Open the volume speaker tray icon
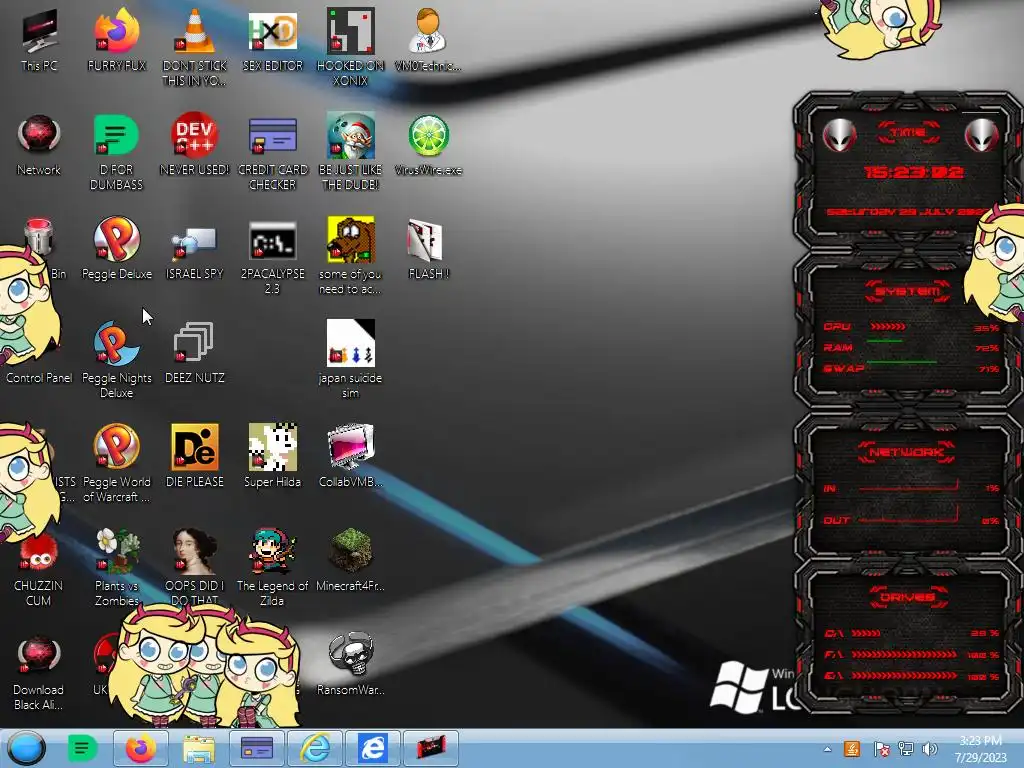 click(930, 749)
